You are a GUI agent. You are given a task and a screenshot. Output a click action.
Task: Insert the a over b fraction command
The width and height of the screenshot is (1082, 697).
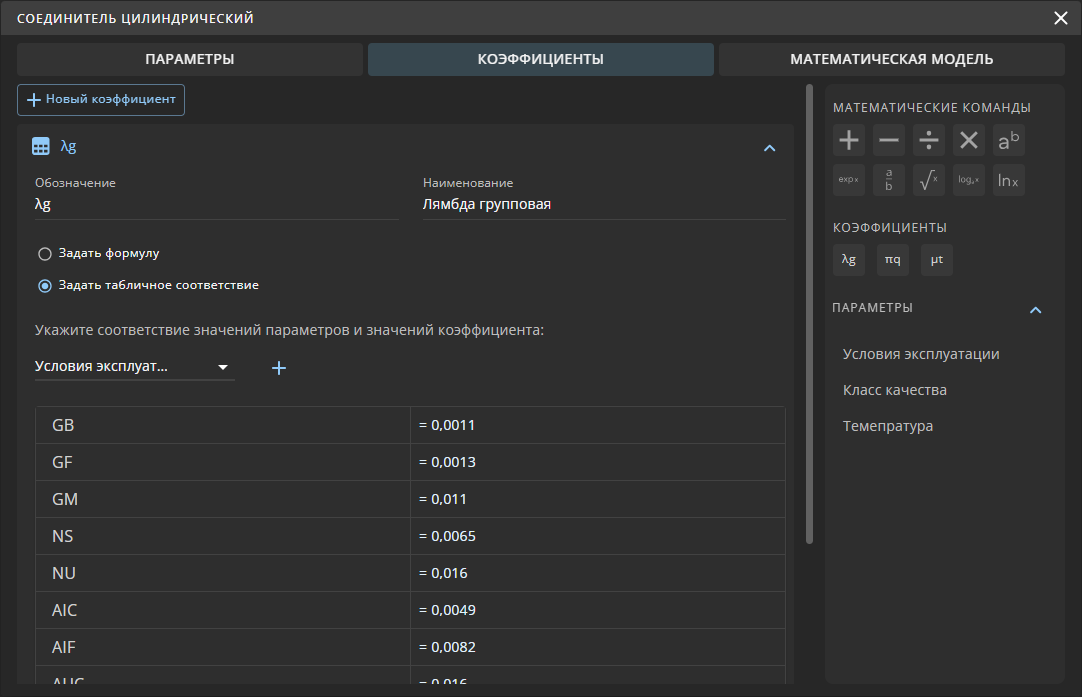889,180
